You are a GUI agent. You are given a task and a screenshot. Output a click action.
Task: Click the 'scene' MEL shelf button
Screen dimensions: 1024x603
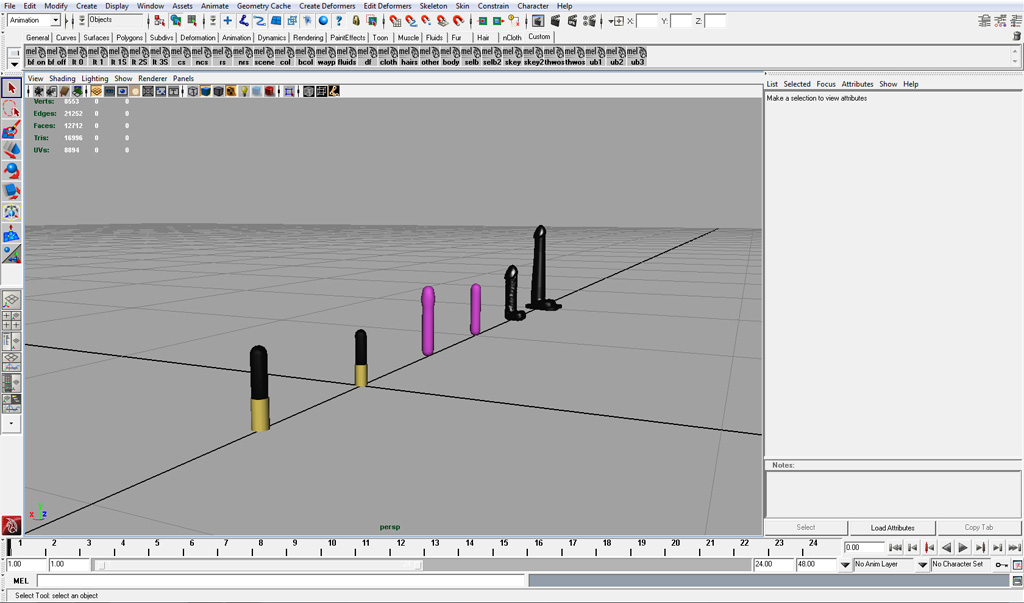click(264, 56)
